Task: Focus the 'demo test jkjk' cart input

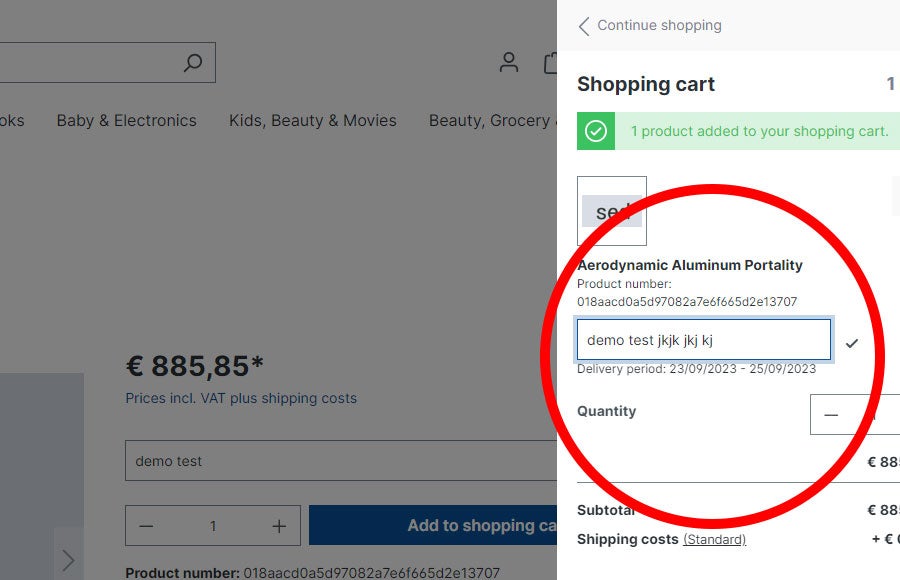Action: click(703, 340)
